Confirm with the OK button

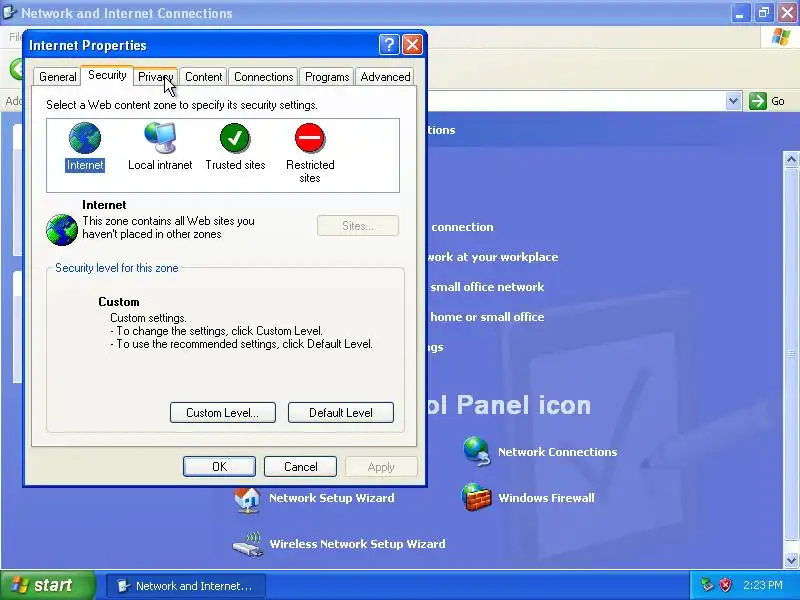pos(219,467)
